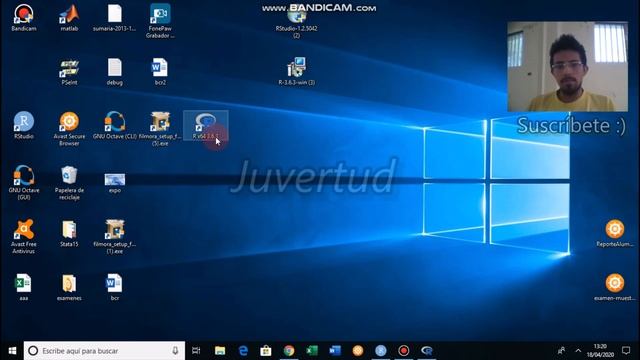Open Excel from the taskbar

coord(312,351)
